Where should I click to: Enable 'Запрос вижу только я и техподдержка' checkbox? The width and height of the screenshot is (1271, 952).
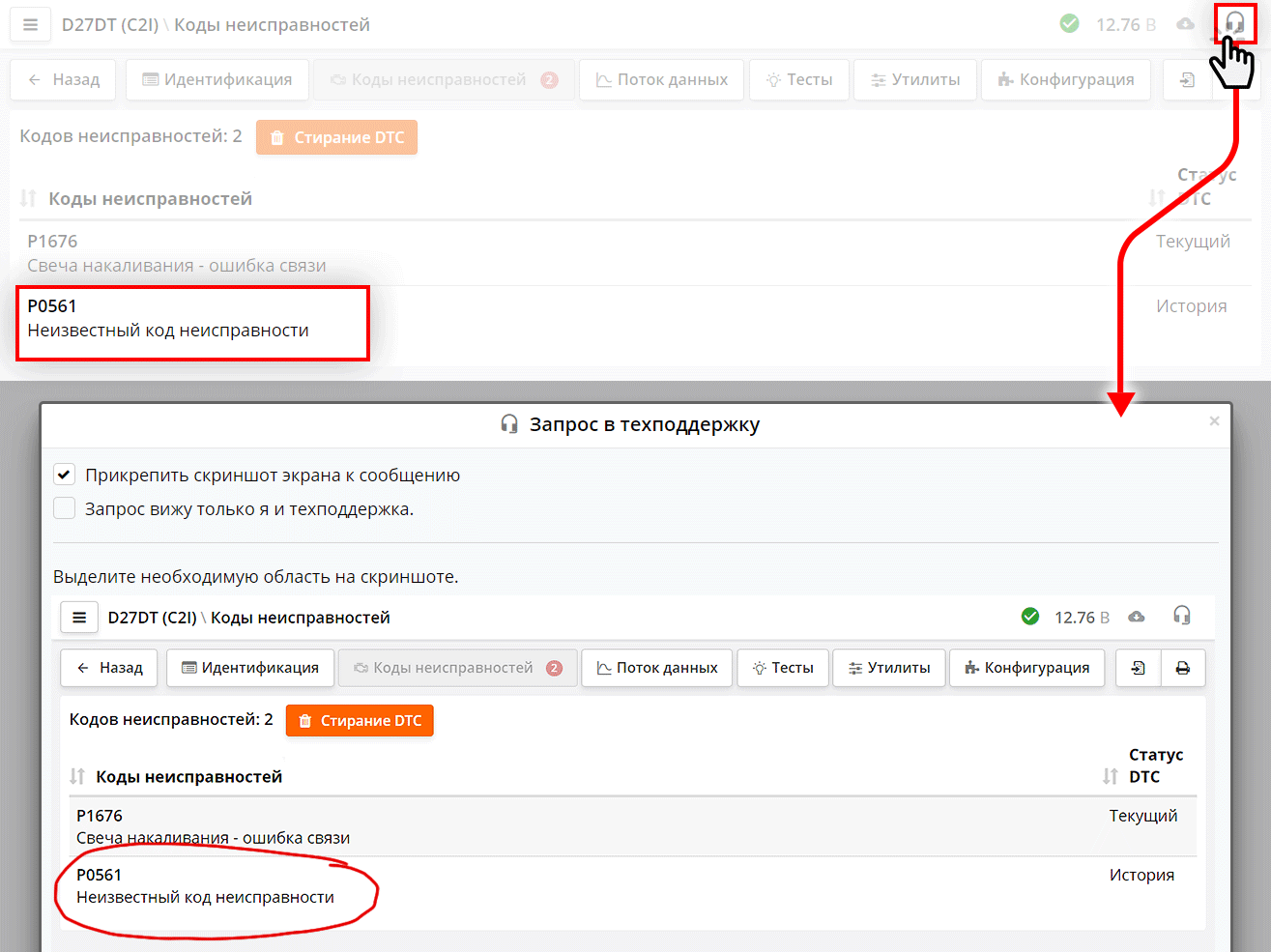(x=65, y=508)
